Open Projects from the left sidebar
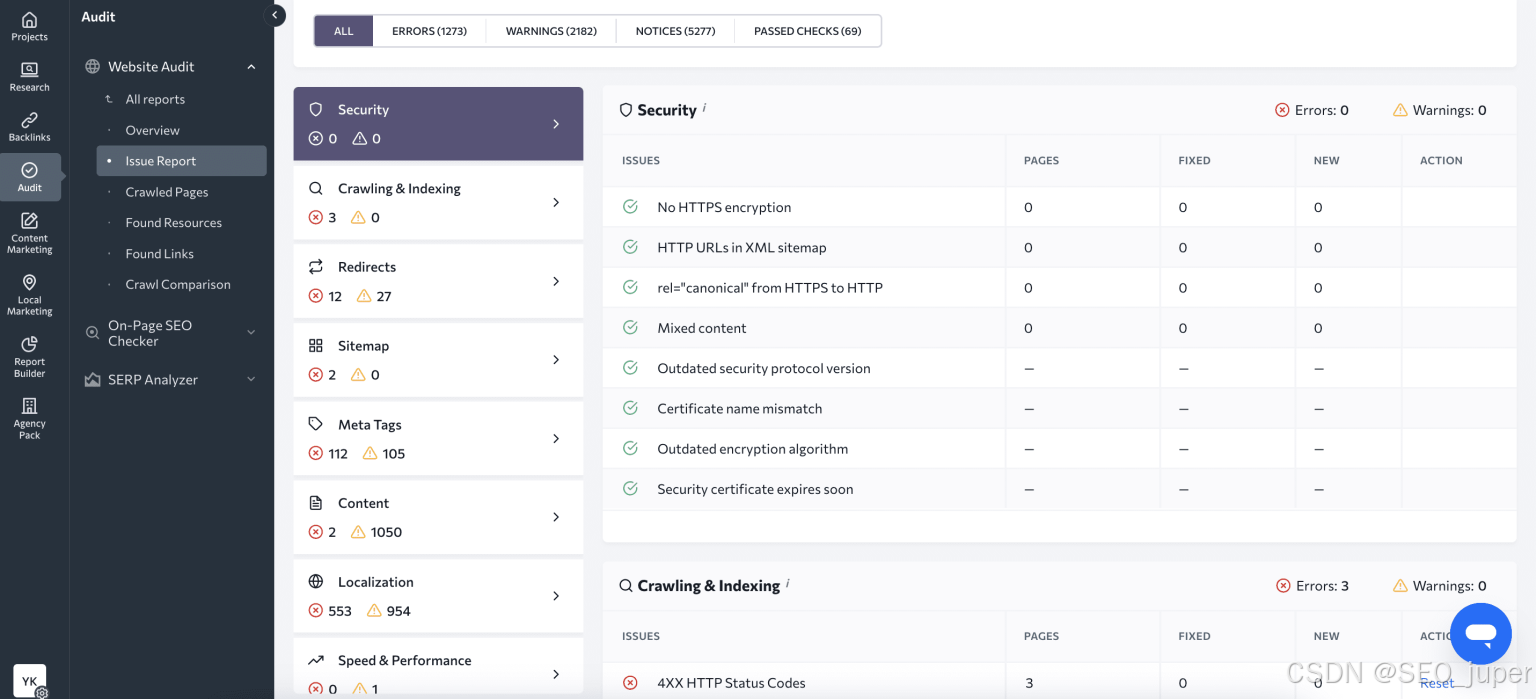Image resolution: width=1536 pixels, height=699 pixels. pyautogui.click(x=29, y=26)
